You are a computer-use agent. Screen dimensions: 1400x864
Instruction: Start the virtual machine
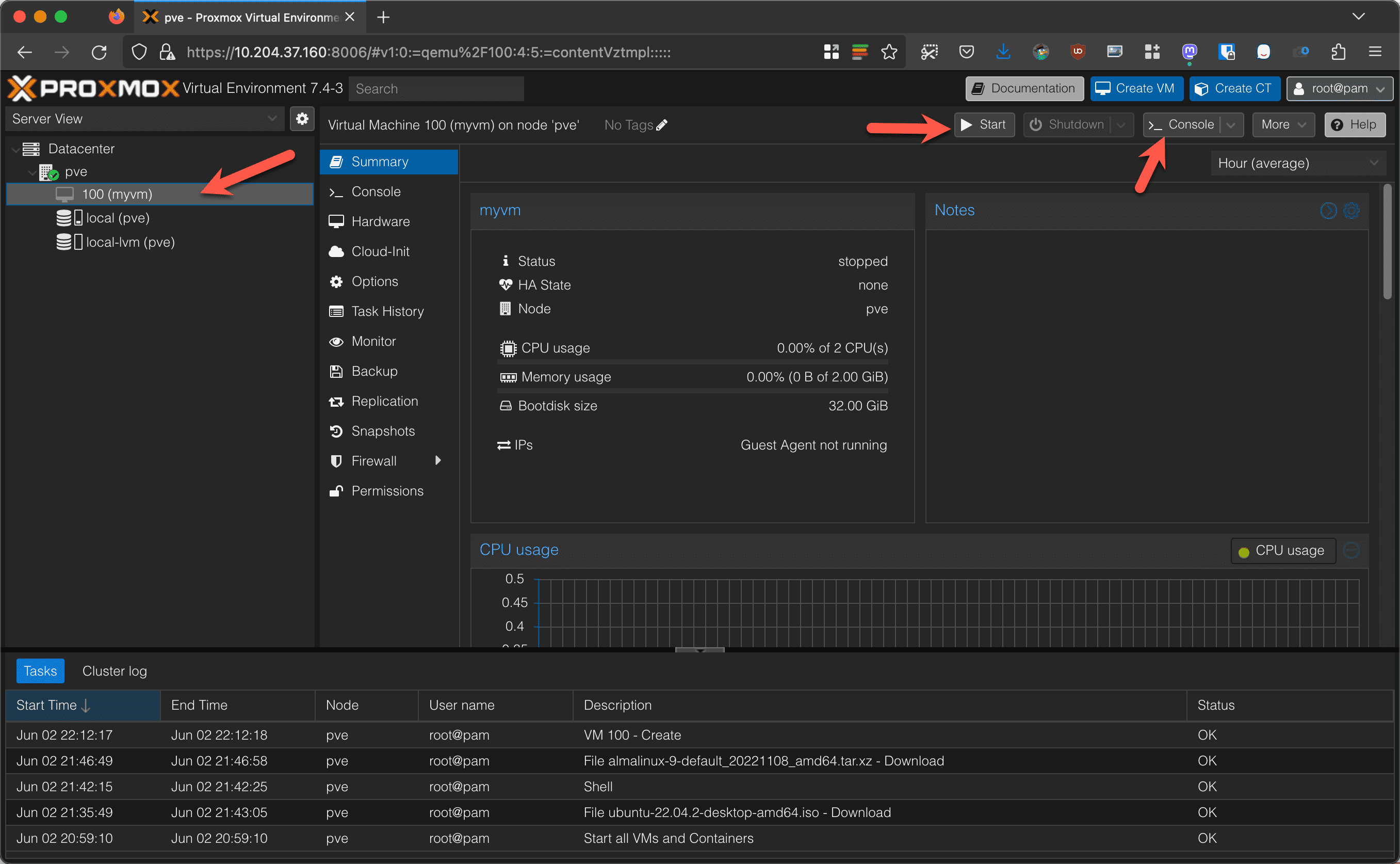click(x=984, y=124)
